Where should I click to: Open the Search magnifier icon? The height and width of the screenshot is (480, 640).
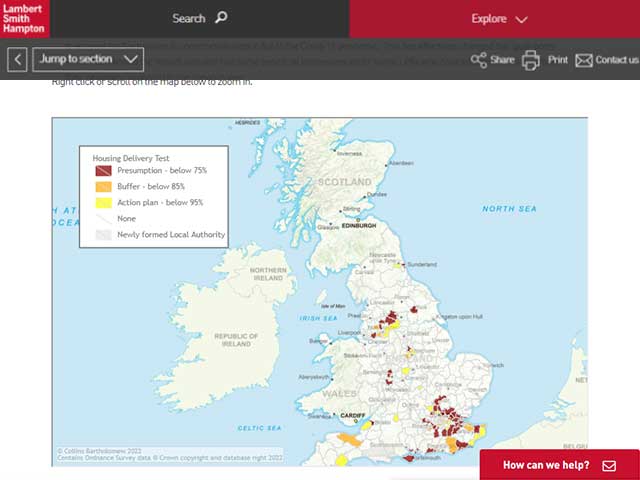[x=221, y=18]
